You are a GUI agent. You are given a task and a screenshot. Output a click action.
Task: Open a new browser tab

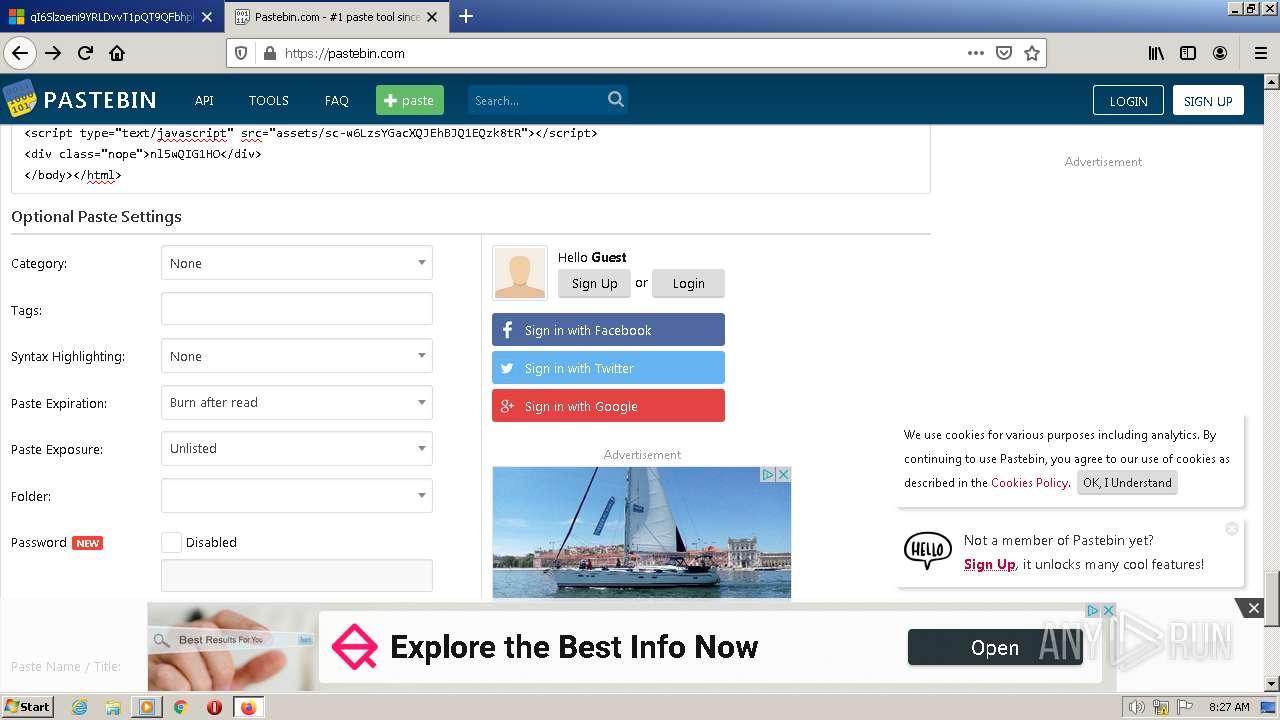point(465,16)
